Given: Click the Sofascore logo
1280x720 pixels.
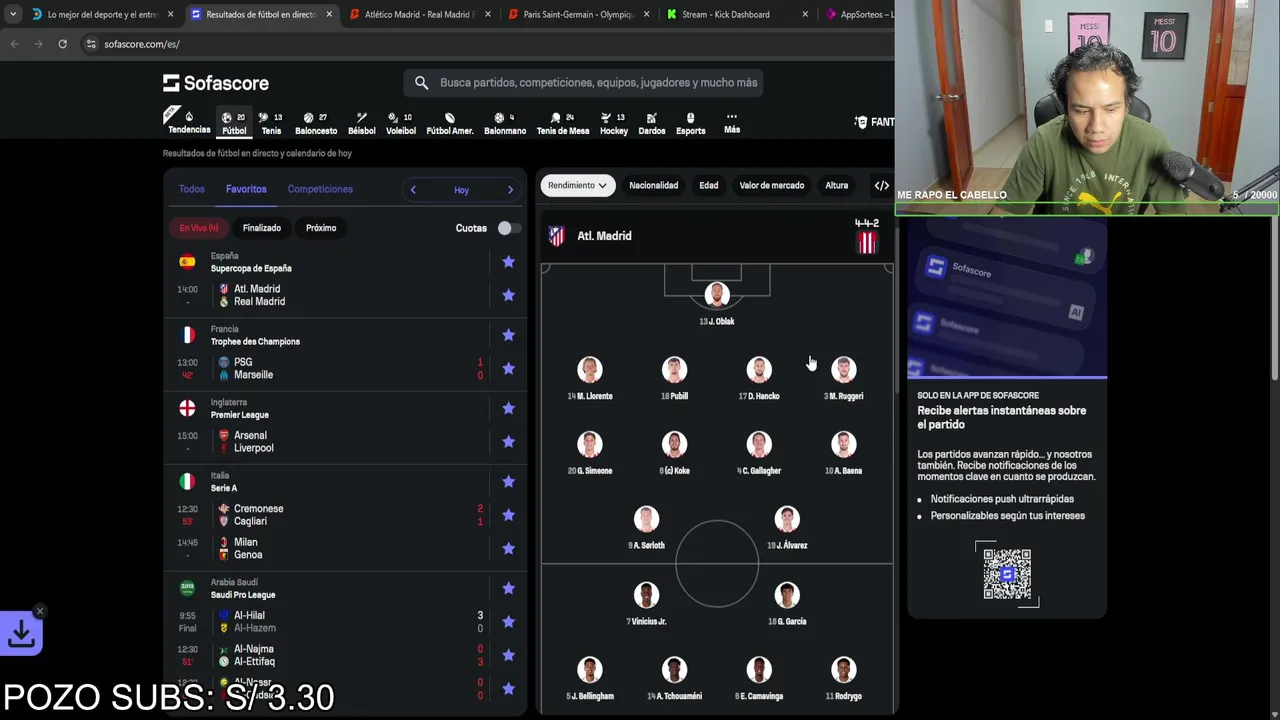Looking at the screenshot, I should click(216, 83).
